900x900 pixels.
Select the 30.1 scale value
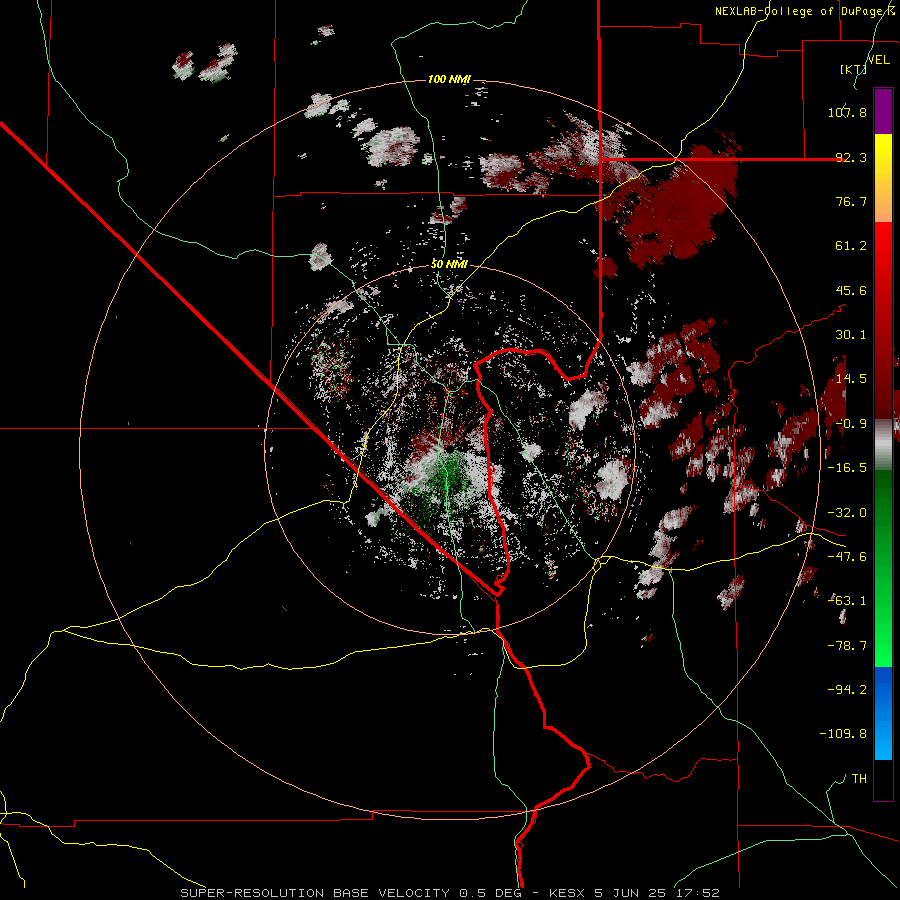coord(851,335)
